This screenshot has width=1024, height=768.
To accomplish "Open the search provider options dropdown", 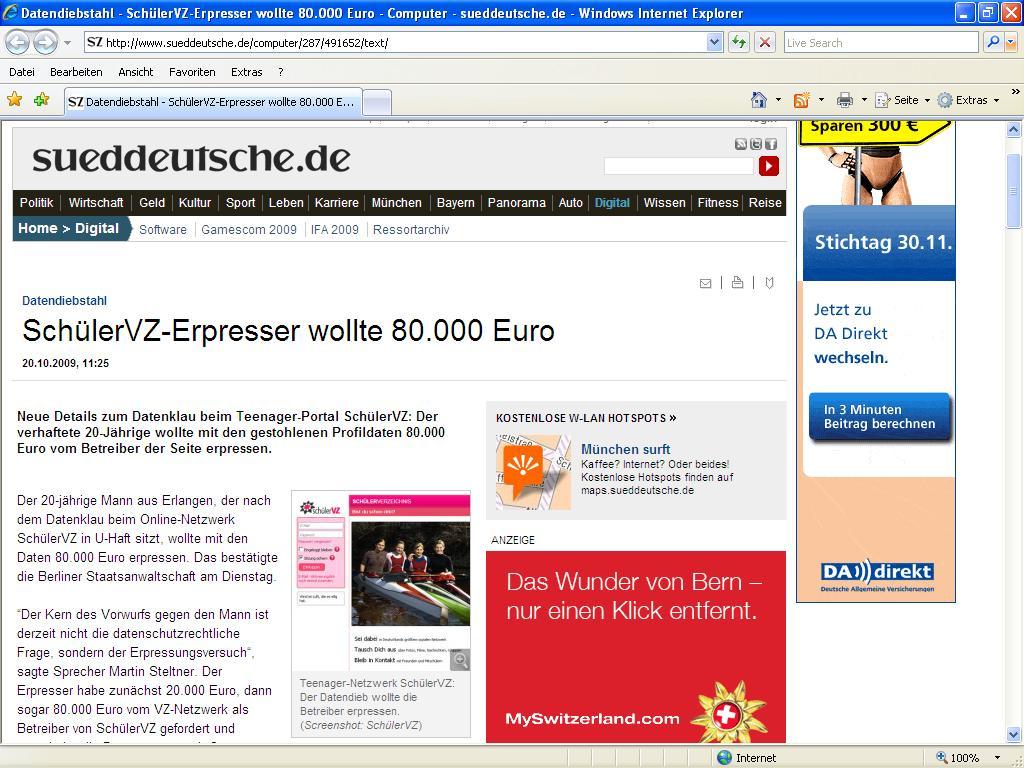I will [x=1011, y=42].
